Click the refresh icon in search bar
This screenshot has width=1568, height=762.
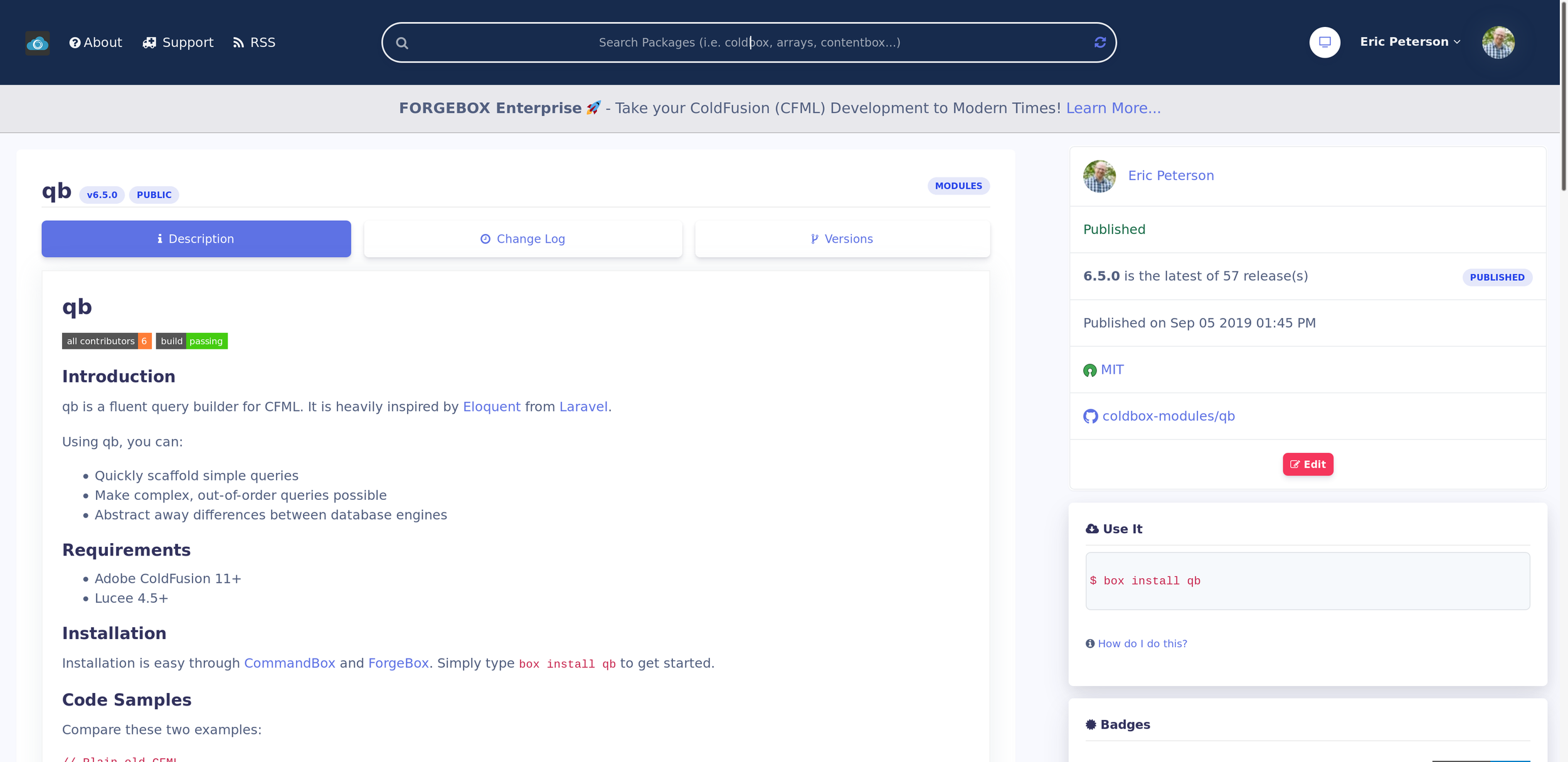(x=1100, y=42)
